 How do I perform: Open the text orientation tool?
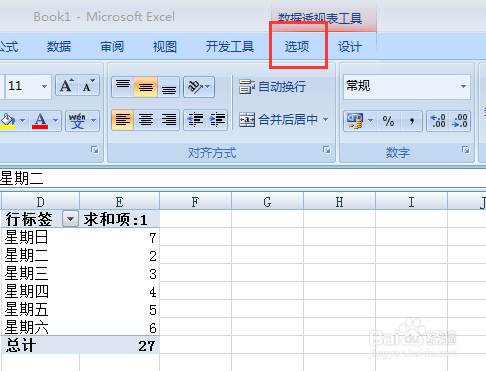[x=199, y=87]
